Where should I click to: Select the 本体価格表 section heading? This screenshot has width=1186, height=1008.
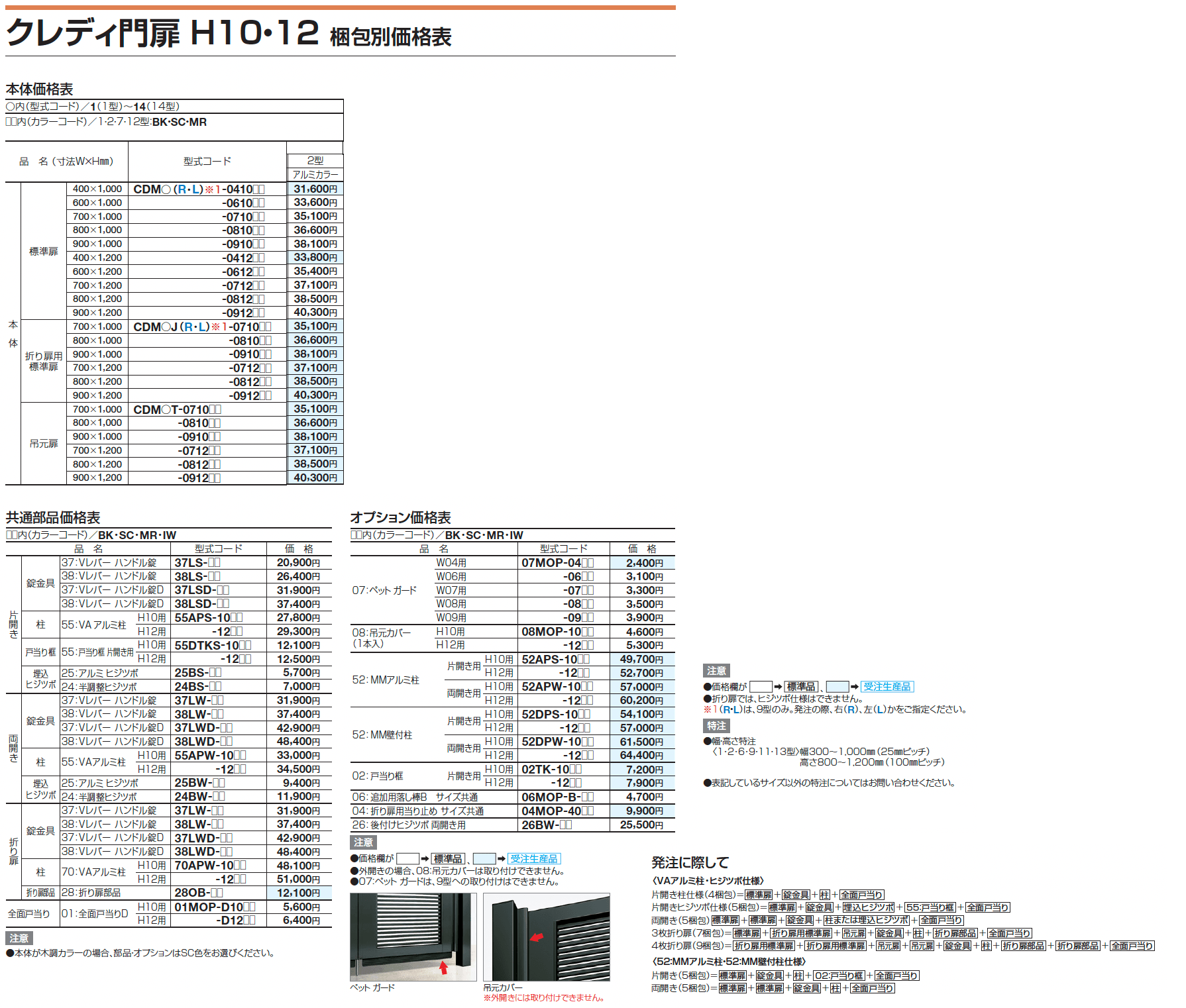click(x=39, y=89)
